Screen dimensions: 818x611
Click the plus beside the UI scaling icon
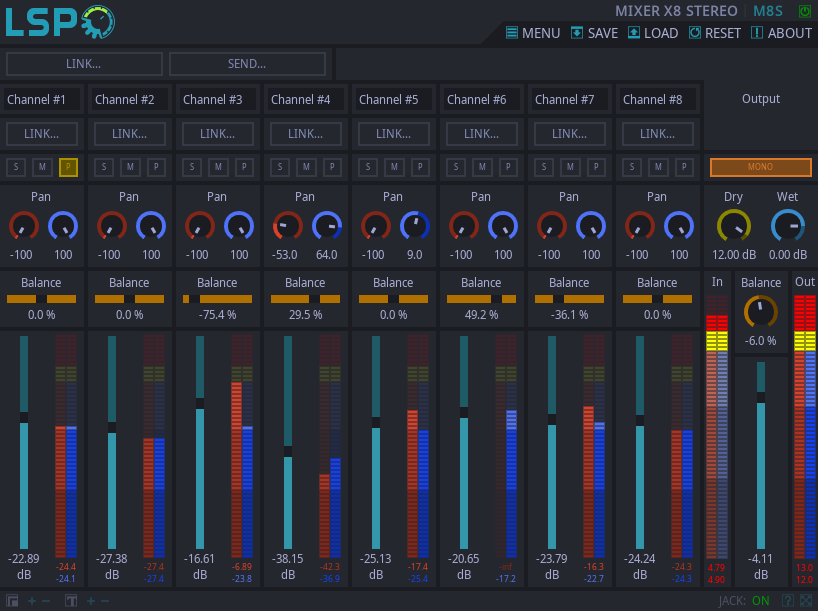pos(32,601)
